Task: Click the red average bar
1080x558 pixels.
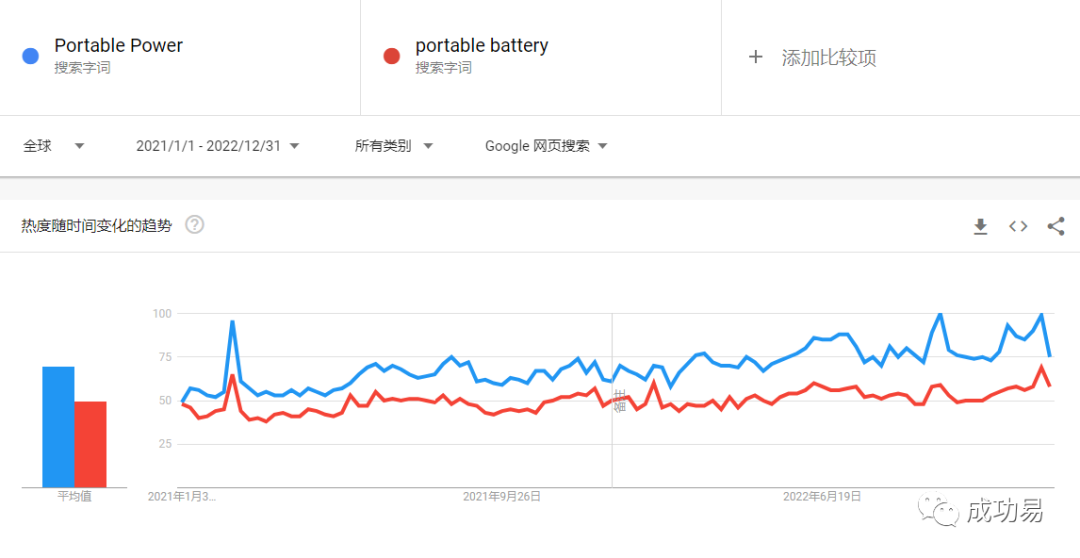Action: click(90, 444)
